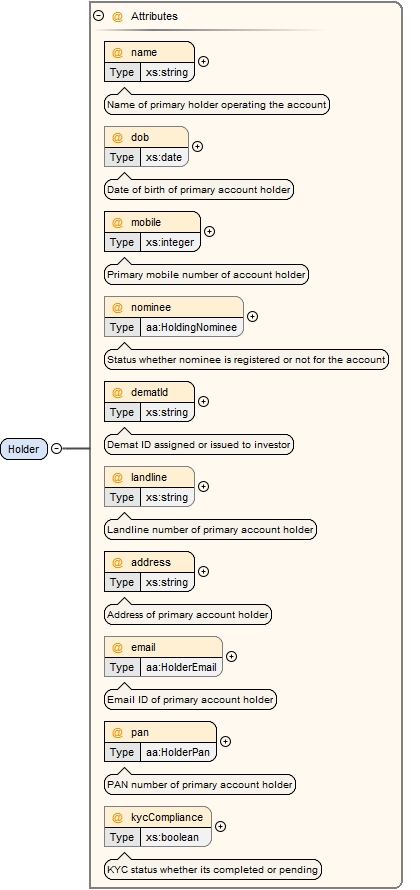Select the Demat ID annotation text
420x890 pixels.
[199, 444]
